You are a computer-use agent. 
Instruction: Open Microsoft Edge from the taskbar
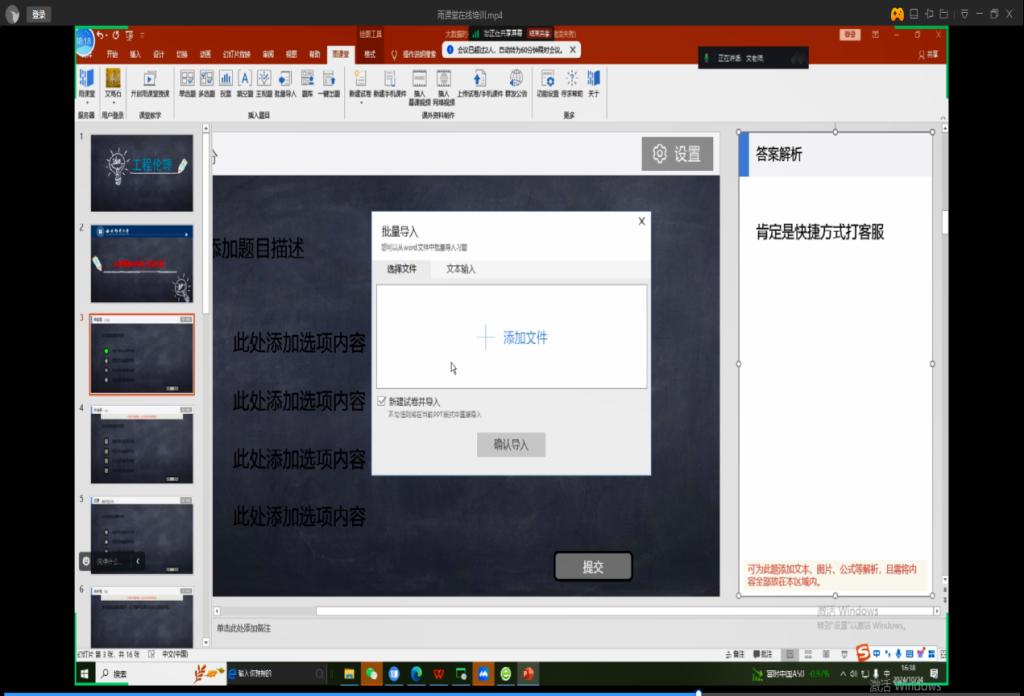pyautogui.click(x=416, y=674)
